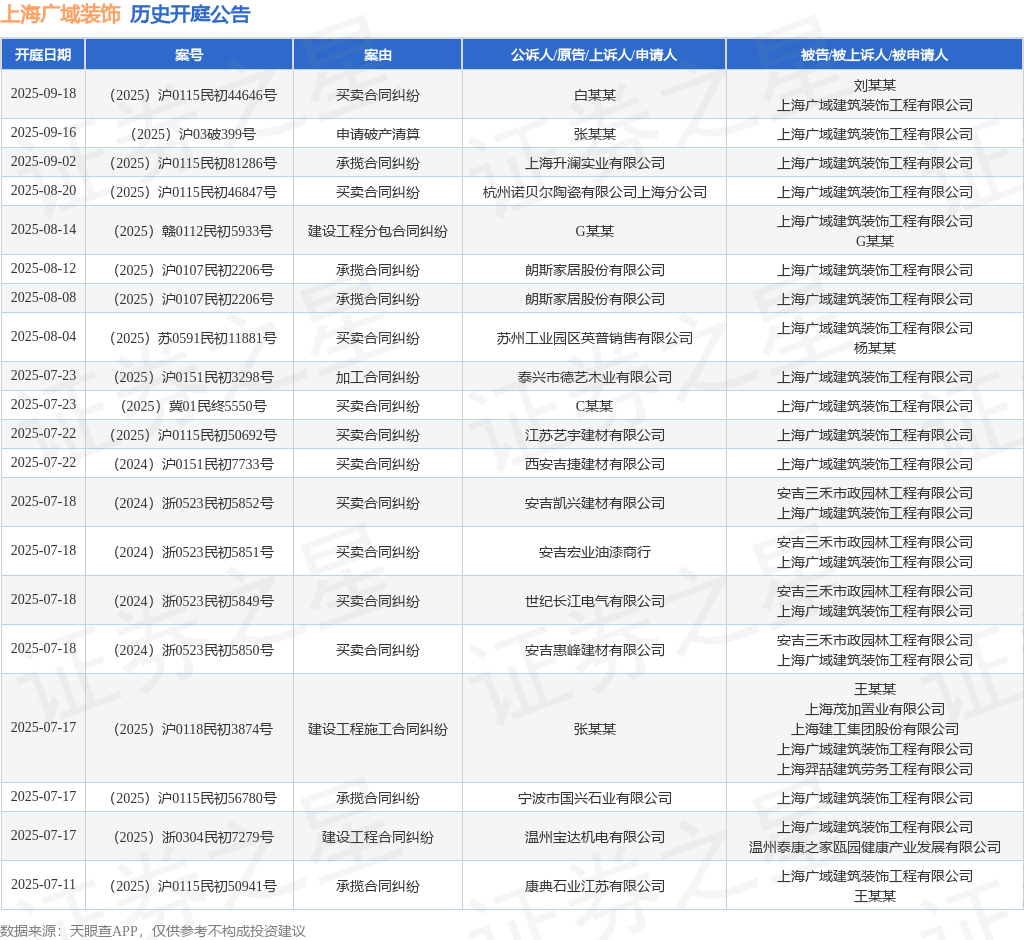The height and width of the screenshot is (940, 1024).
Task: Select case number 冀01民终5550号
Action: coord(193,406)
